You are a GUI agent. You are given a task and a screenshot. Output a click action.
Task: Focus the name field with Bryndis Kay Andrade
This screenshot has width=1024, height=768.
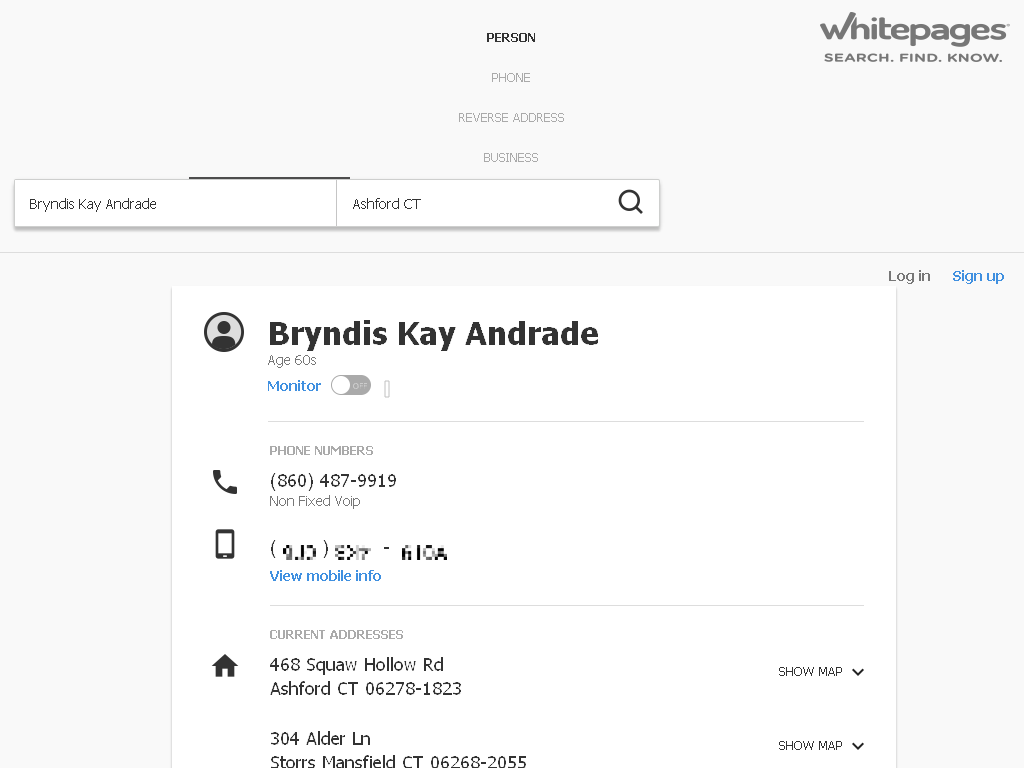point(175,204)
